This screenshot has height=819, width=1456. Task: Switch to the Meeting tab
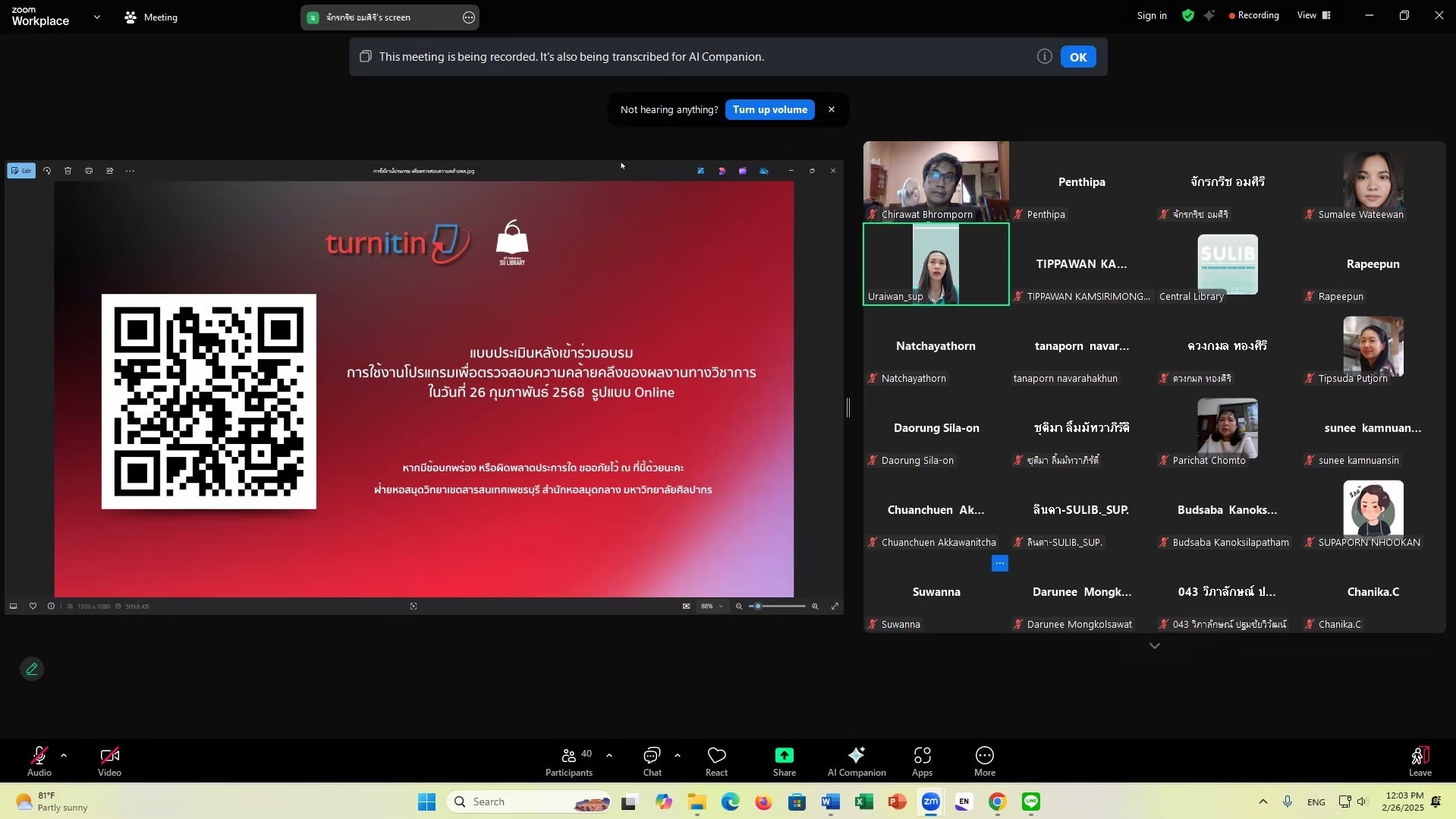[x=151, y=17]
